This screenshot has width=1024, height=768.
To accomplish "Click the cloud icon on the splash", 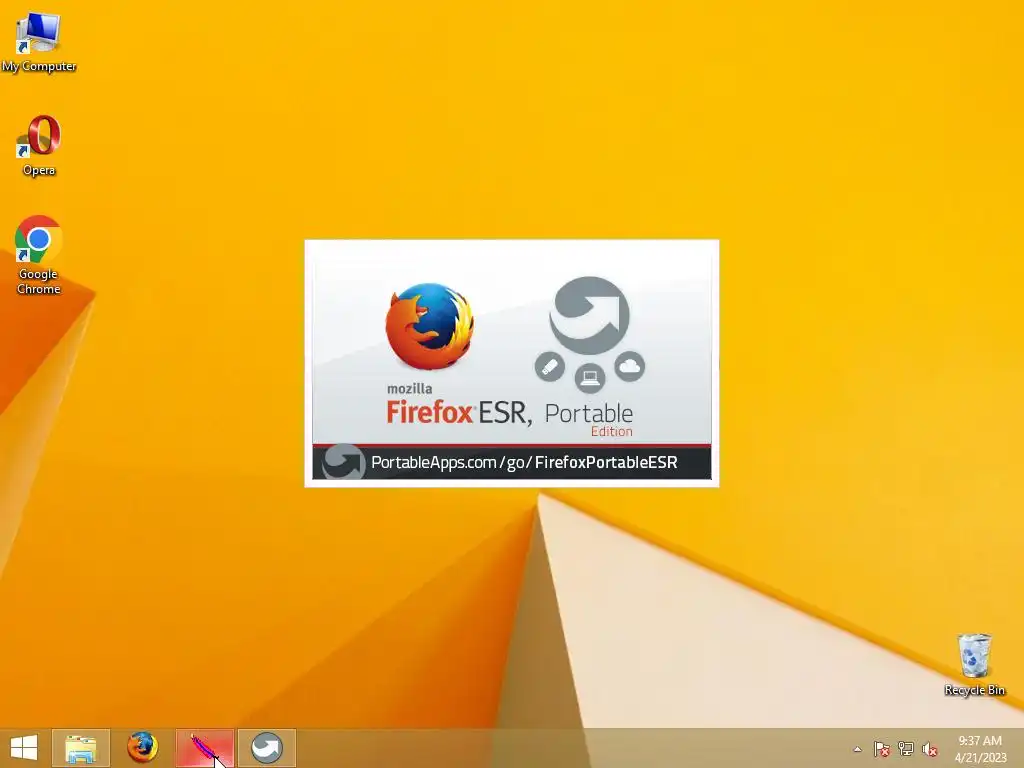I will [630, 366].
